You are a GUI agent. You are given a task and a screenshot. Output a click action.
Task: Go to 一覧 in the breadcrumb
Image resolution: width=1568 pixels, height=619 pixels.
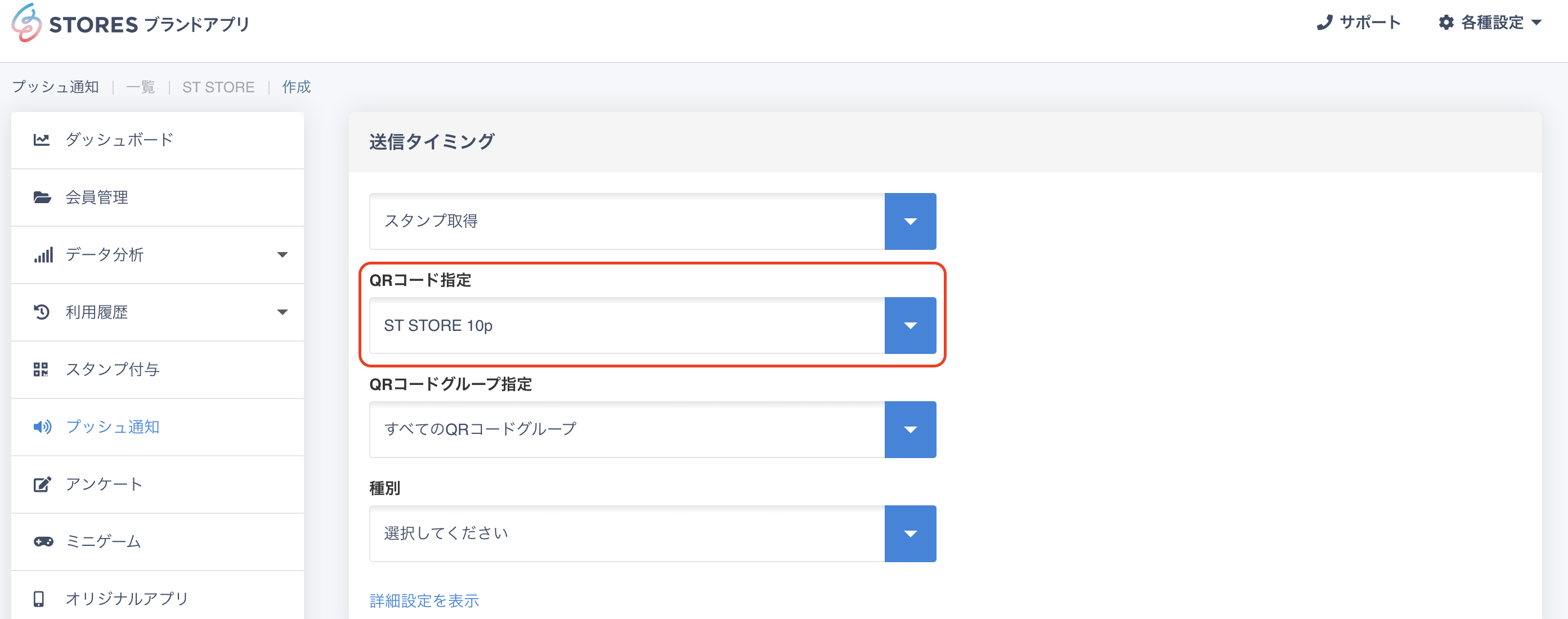pos(141,87)
